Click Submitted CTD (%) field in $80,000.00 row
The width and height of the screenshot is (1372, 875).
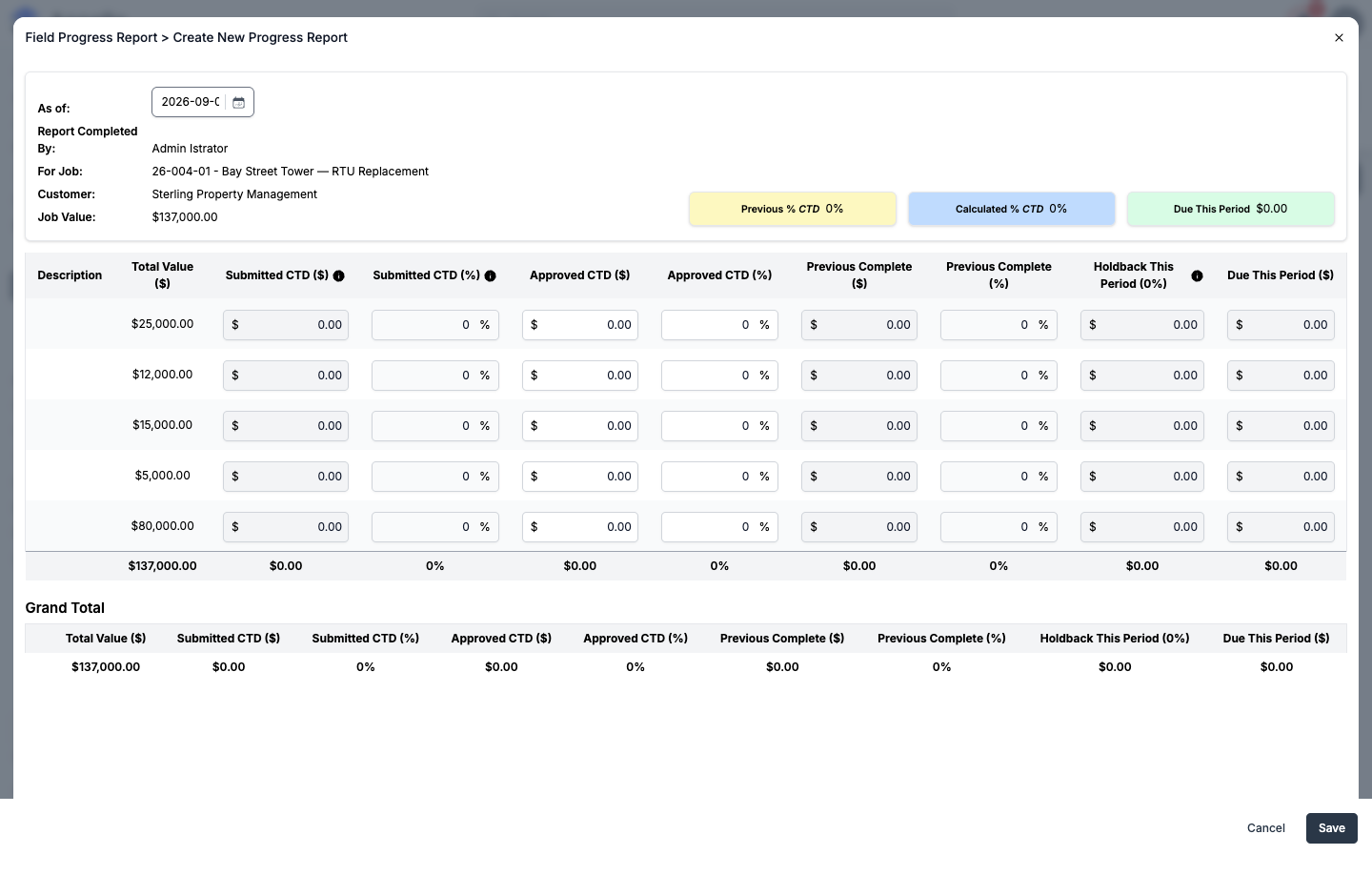coord(434,527)
